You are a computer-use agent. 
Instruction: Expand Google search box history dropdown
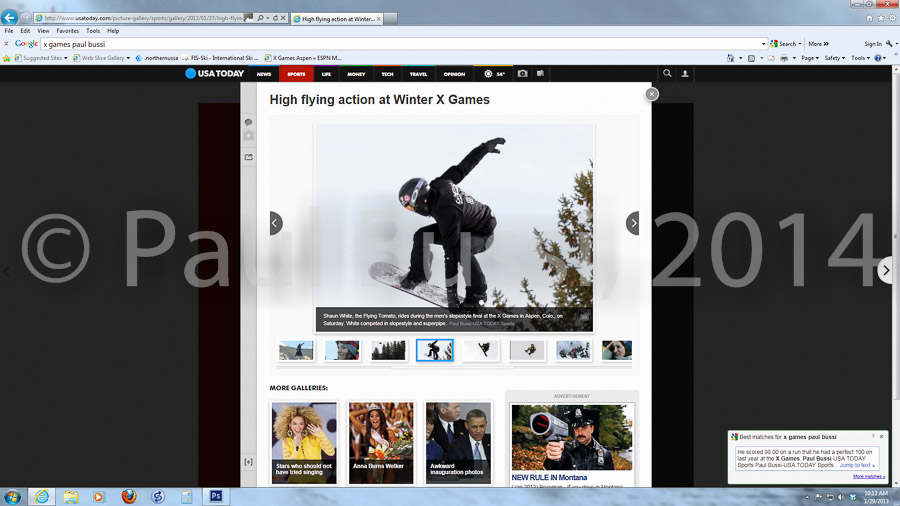tap(763, 44)
